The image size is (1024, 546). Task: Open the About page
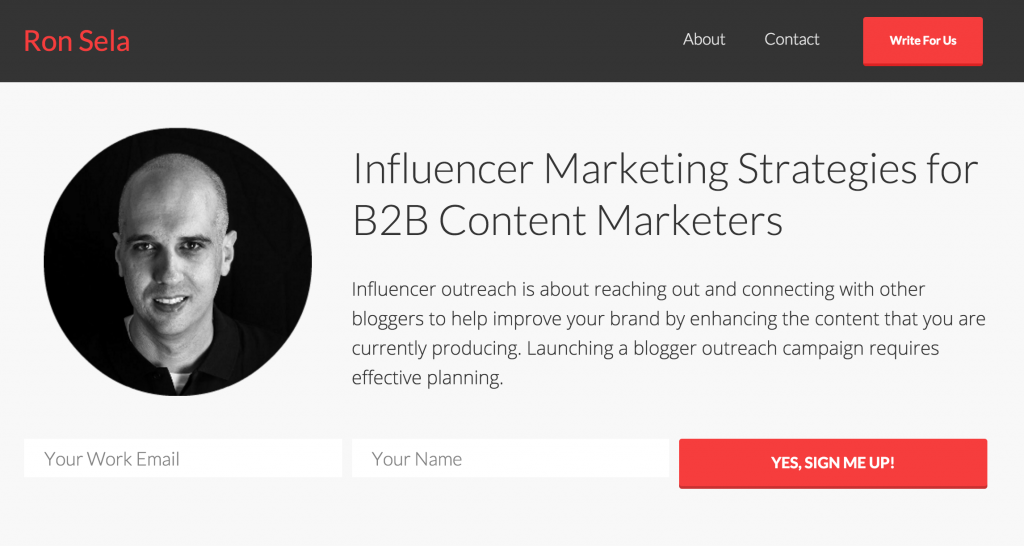[704, 40]
